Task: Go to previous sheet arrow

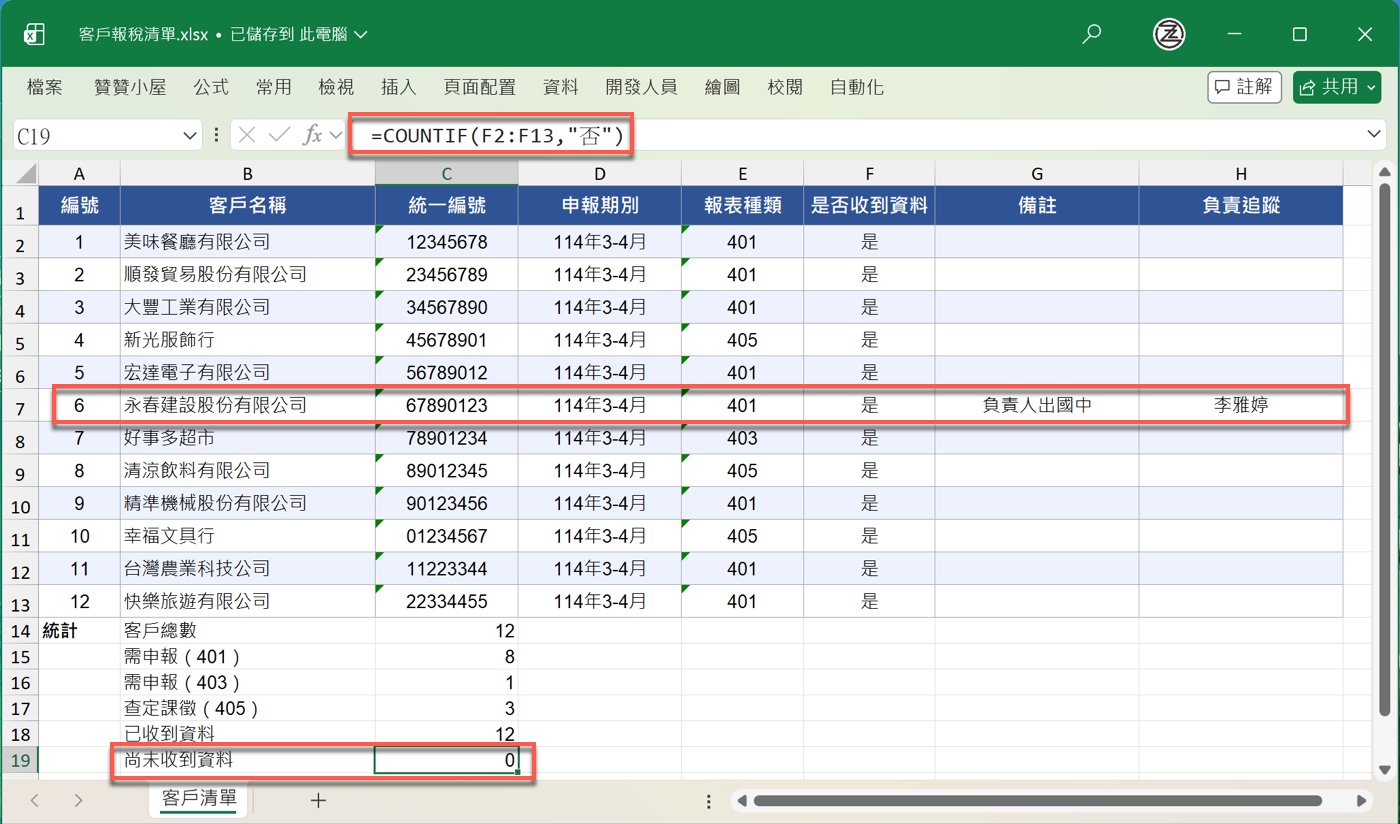Action: point(35,800)
